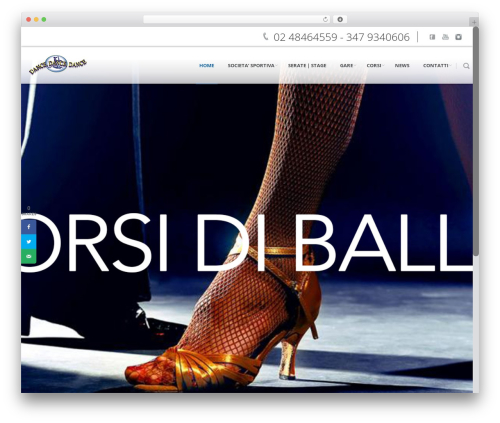Open the YouTube icon in top bar
The height and width of the screenshot is (423, 500).
tap(445, 37)
